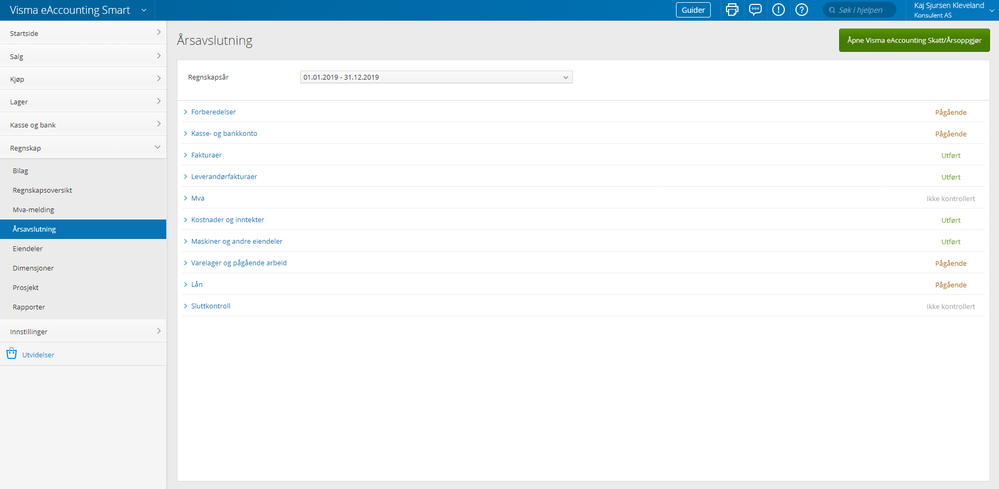Expand the Sluttkontroll section
Image resolution: width=999 pixels, height=489 pixels.
coord(210,306)
